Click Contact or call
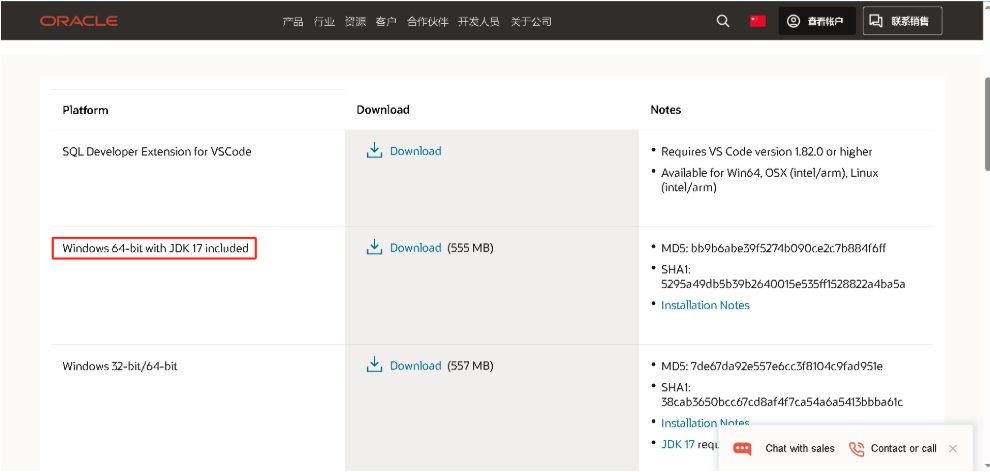Screen dimensions: 990x472 (x=904, y=449)
